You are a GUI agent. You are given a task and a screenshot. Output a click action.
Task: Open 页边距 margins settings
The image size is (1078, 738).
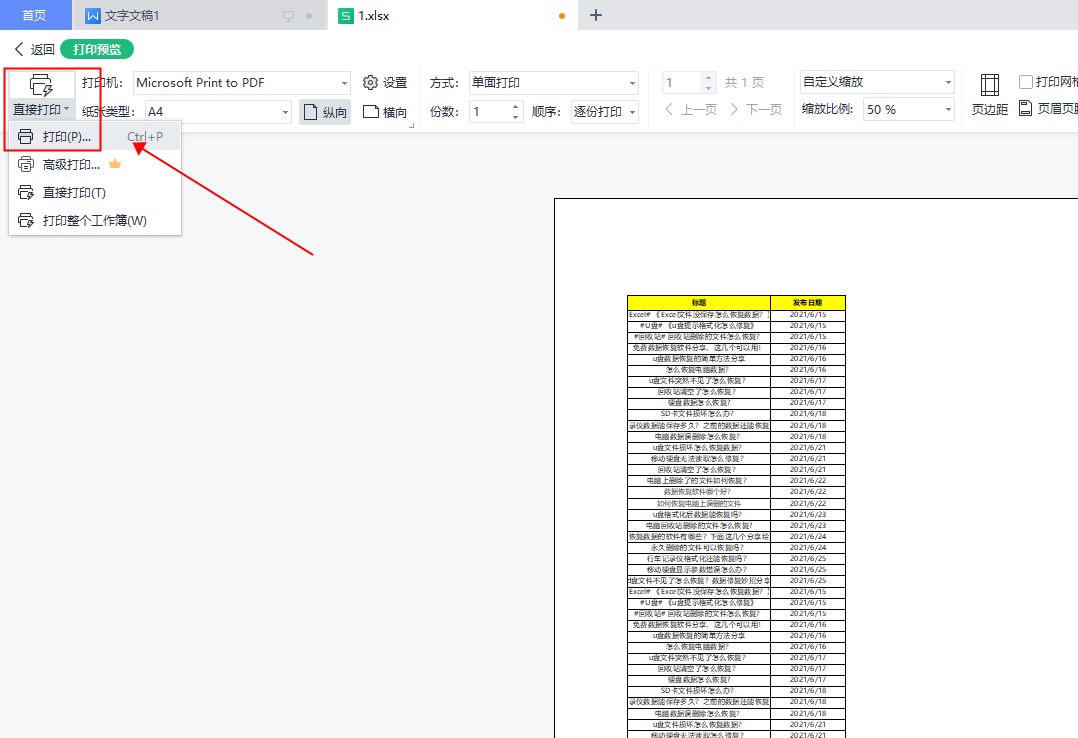click(989, 94)
